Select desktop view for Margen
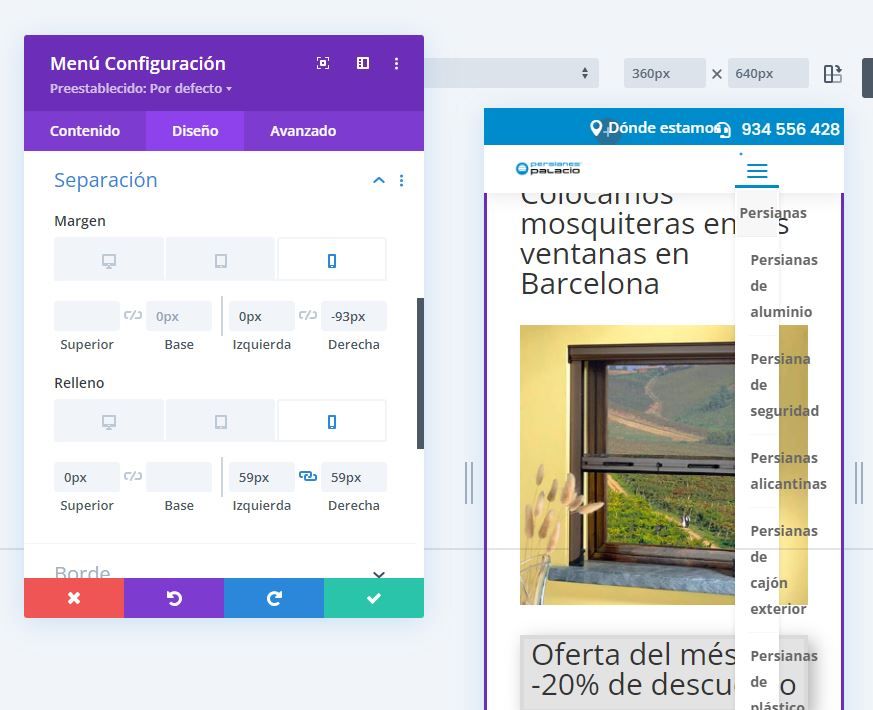 (109, 260)
